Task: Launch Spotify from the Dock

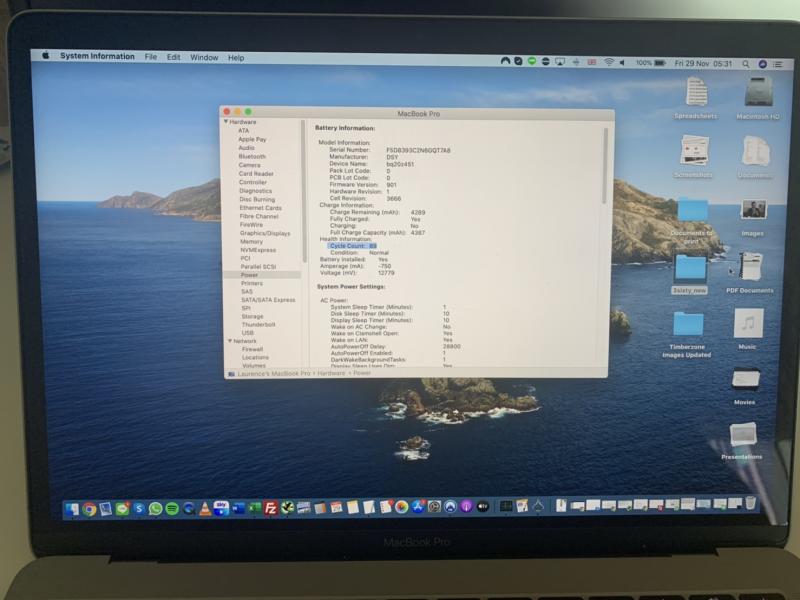Action: point(172,508)
